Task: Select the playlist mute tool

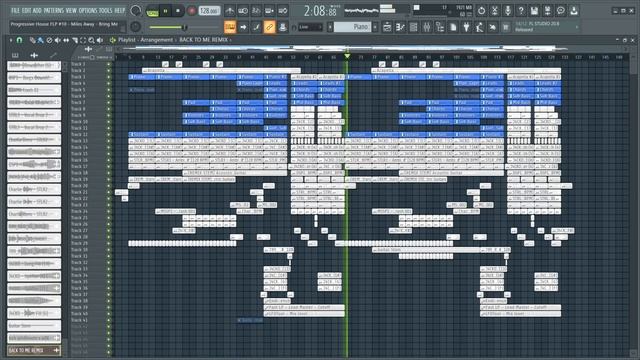Action: (x=58, y=40)
